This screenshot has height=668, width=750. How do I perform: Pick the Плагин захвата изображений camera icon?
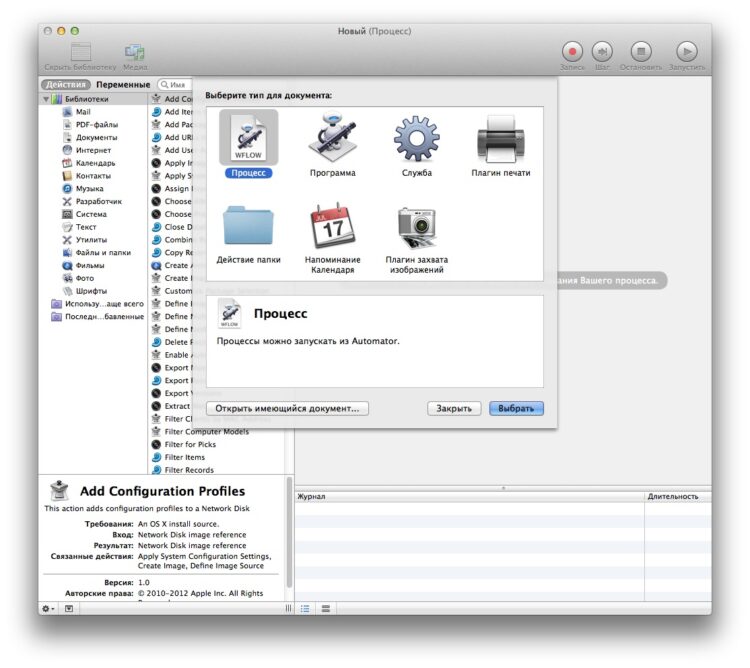coord(416,226)
